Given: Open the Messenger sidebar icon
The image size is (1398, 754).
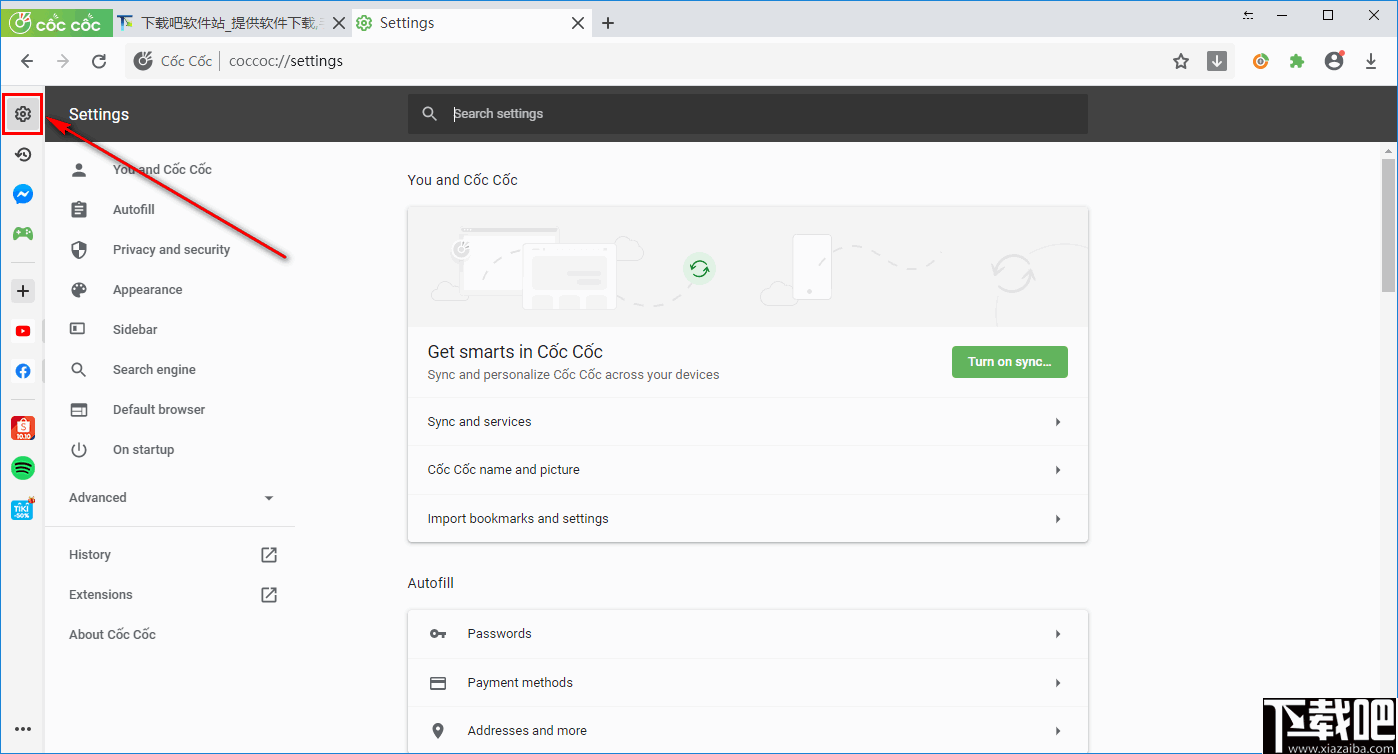Looking at the screenshot, I should 23,194.
